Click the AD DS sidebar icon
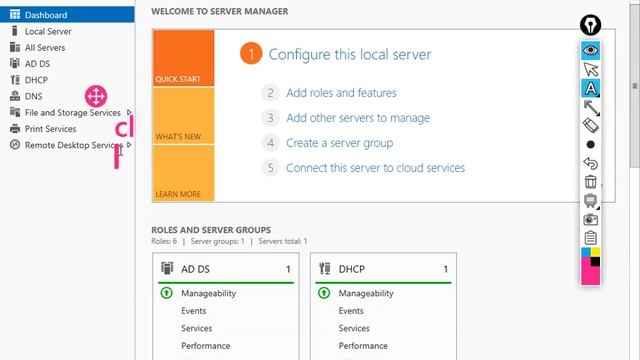The width and height of the screenshot is (640, 360). [x=15, y=63]
